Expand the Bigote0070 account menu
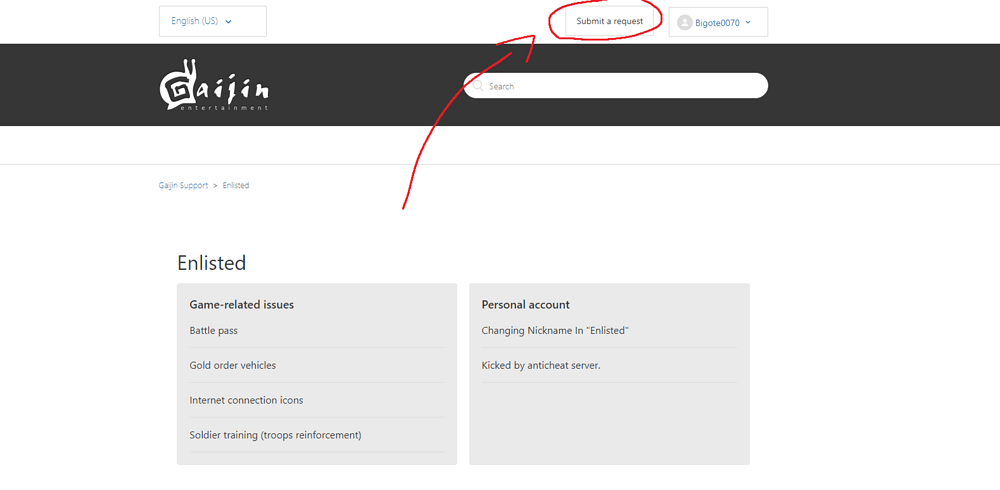The width and height of the screenshot is (1000, 490). pyautogui.click(x=718, y=22)
